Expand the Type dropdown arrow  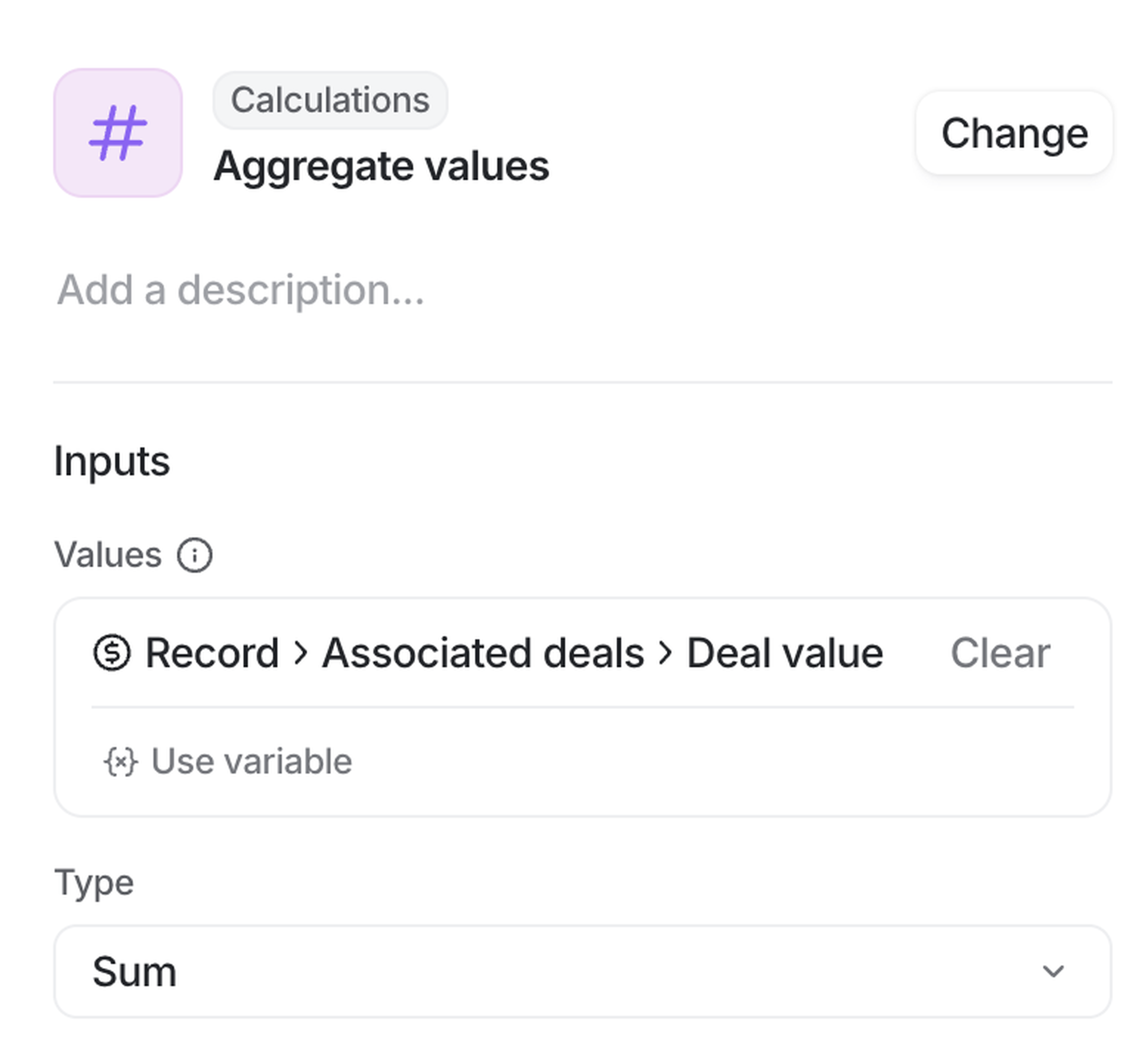(x=1053, y=972)
